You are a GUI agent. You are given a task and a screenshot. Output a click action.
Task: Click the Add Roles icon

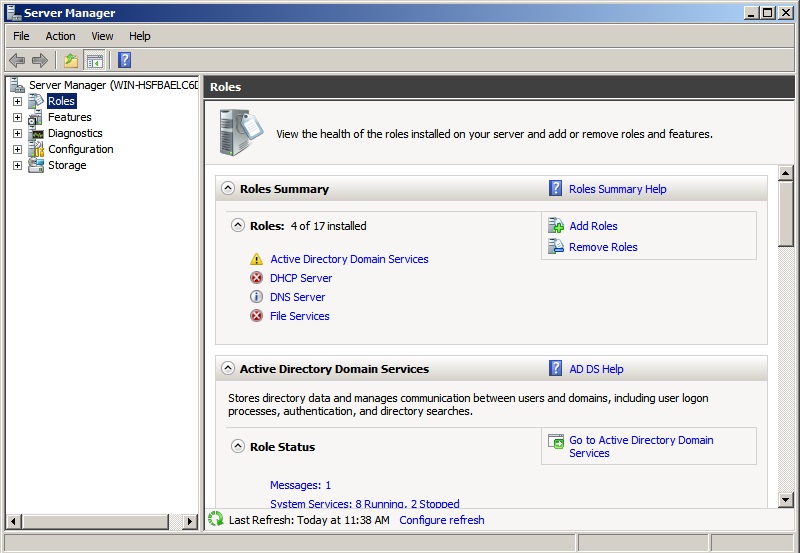556,225
